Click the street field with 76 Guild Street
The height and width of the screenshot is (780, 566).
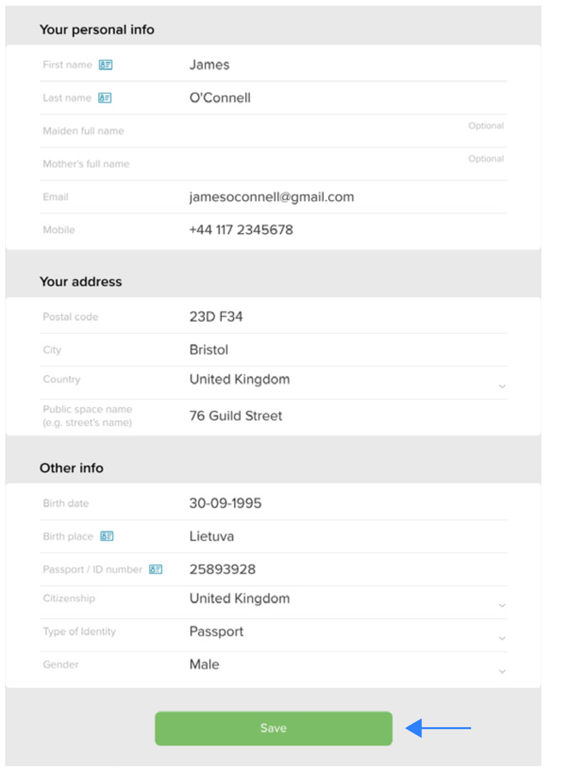tap(274, 416)
